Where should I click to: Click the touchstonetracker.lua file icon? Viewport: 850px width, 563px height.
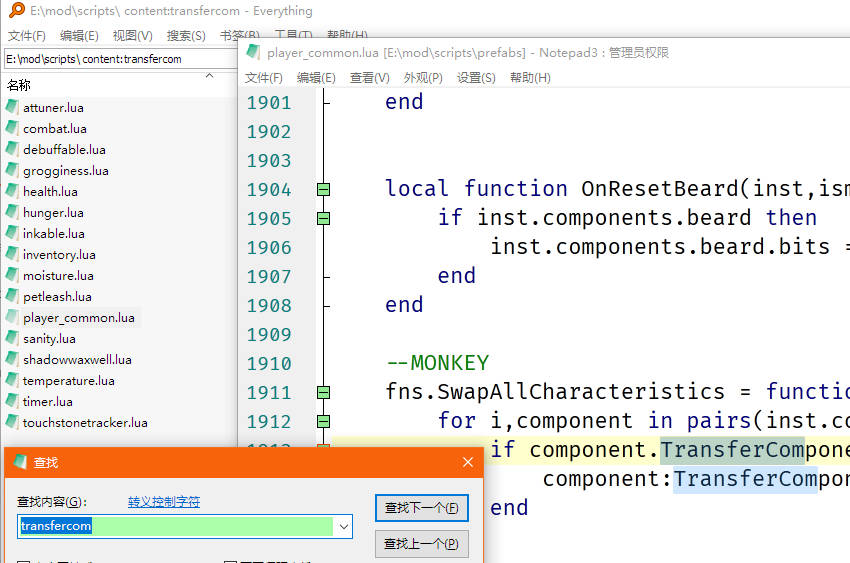(12, 423)
